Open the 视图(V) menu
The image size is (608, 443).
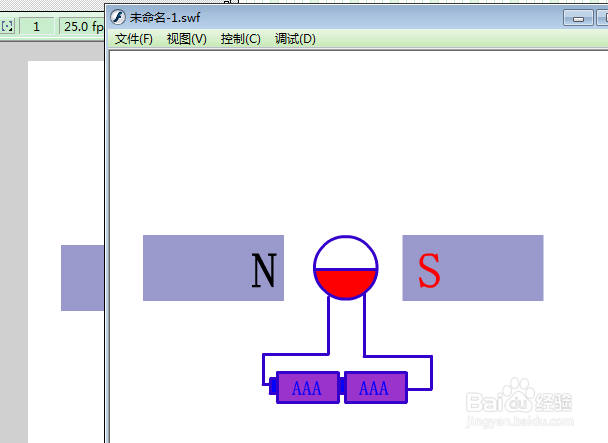point(187,39)
